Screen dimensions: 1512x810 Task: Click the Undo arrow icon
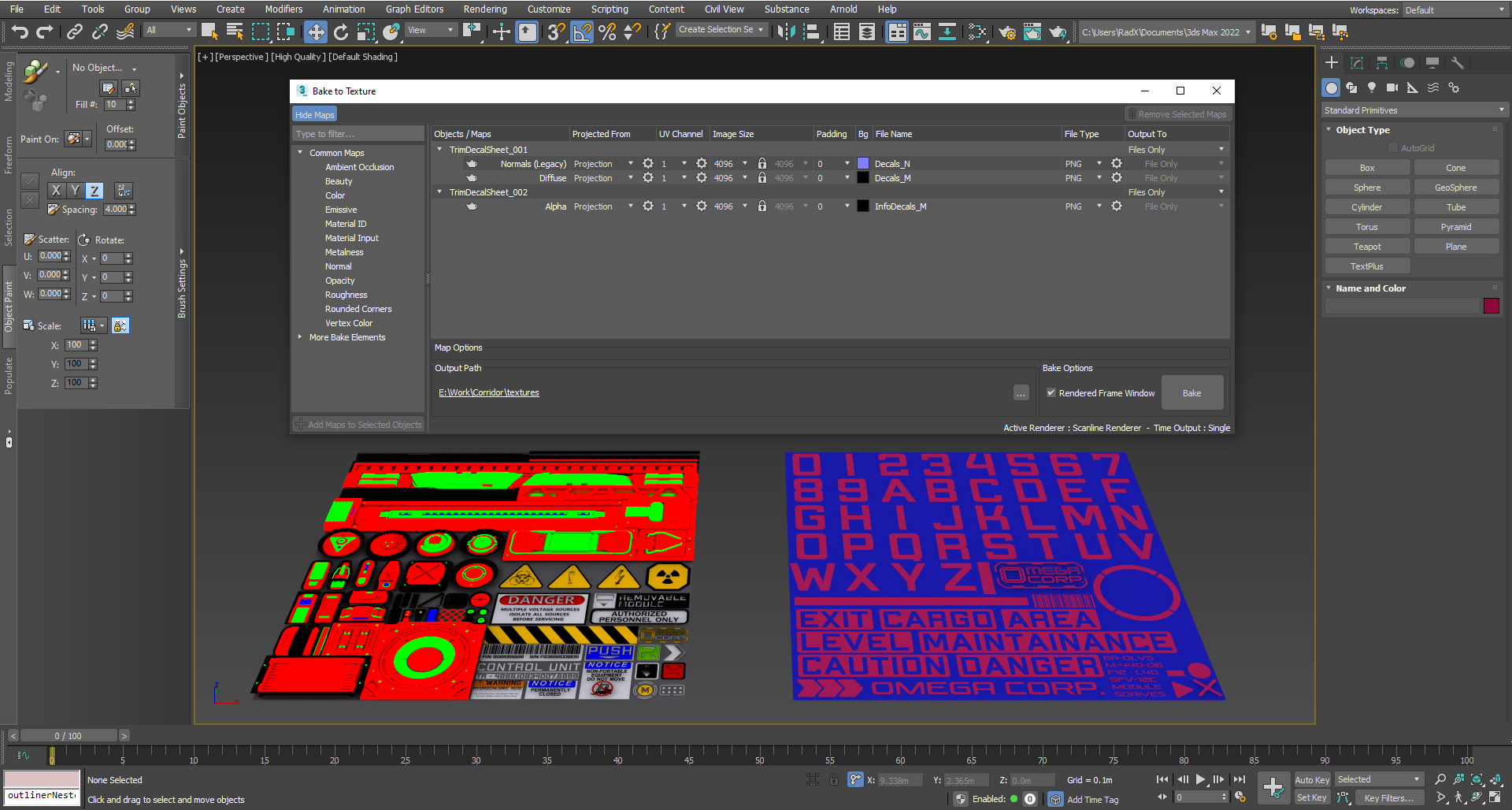pyautogui.click(x=20, y=32)
